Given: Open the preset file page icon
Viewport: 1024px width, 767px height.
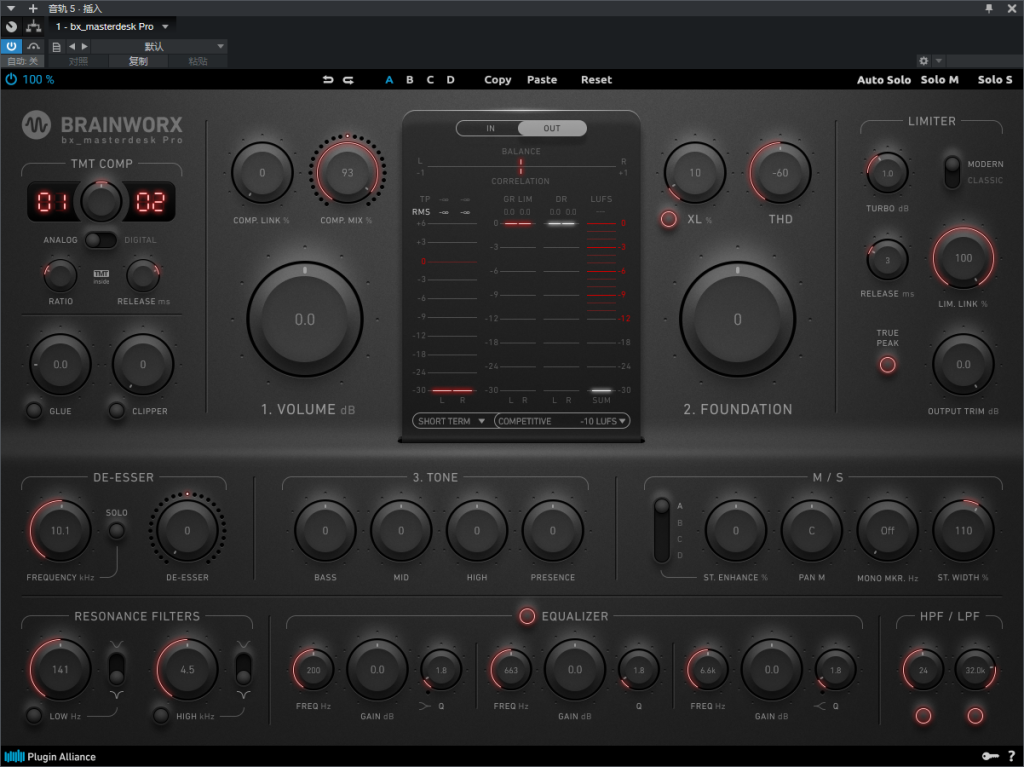Looking at the screenshot, I should pos(56,46).
